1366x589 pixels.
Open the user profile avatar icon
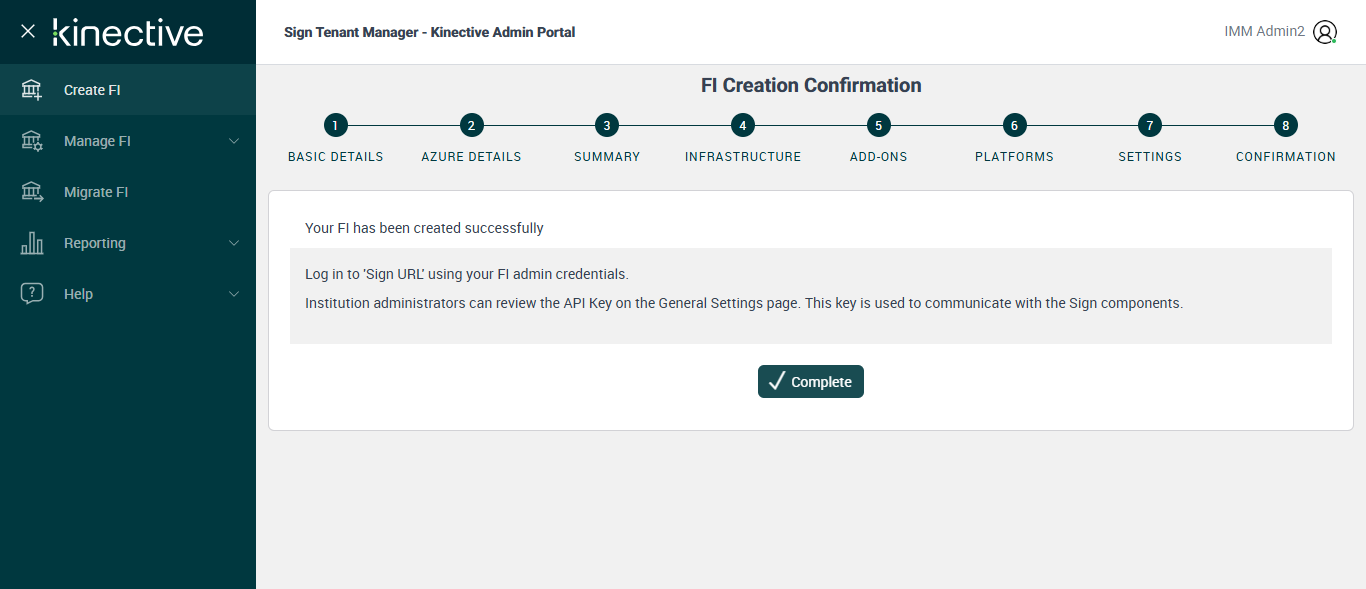pos(1325,32)
